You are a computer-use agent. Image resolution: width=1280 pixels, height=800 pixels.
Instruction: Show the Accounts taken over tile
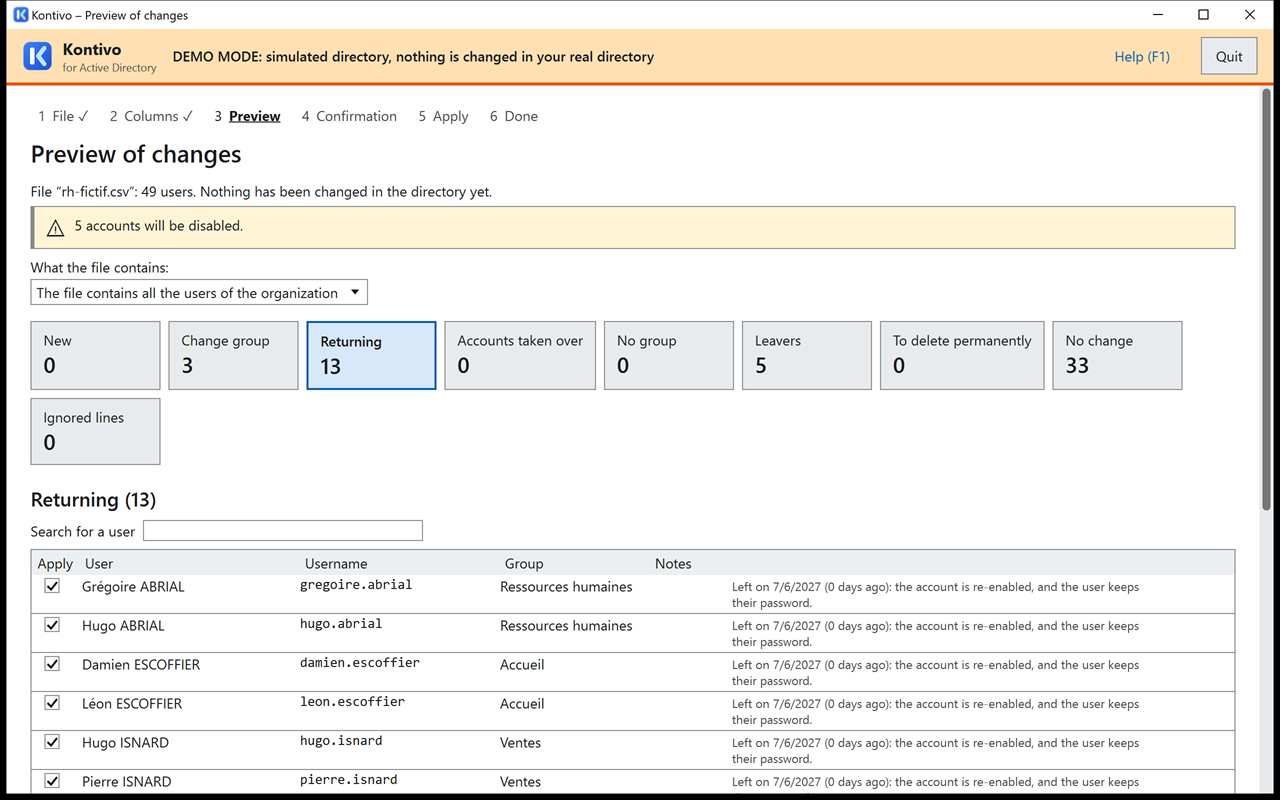[520, 355]
